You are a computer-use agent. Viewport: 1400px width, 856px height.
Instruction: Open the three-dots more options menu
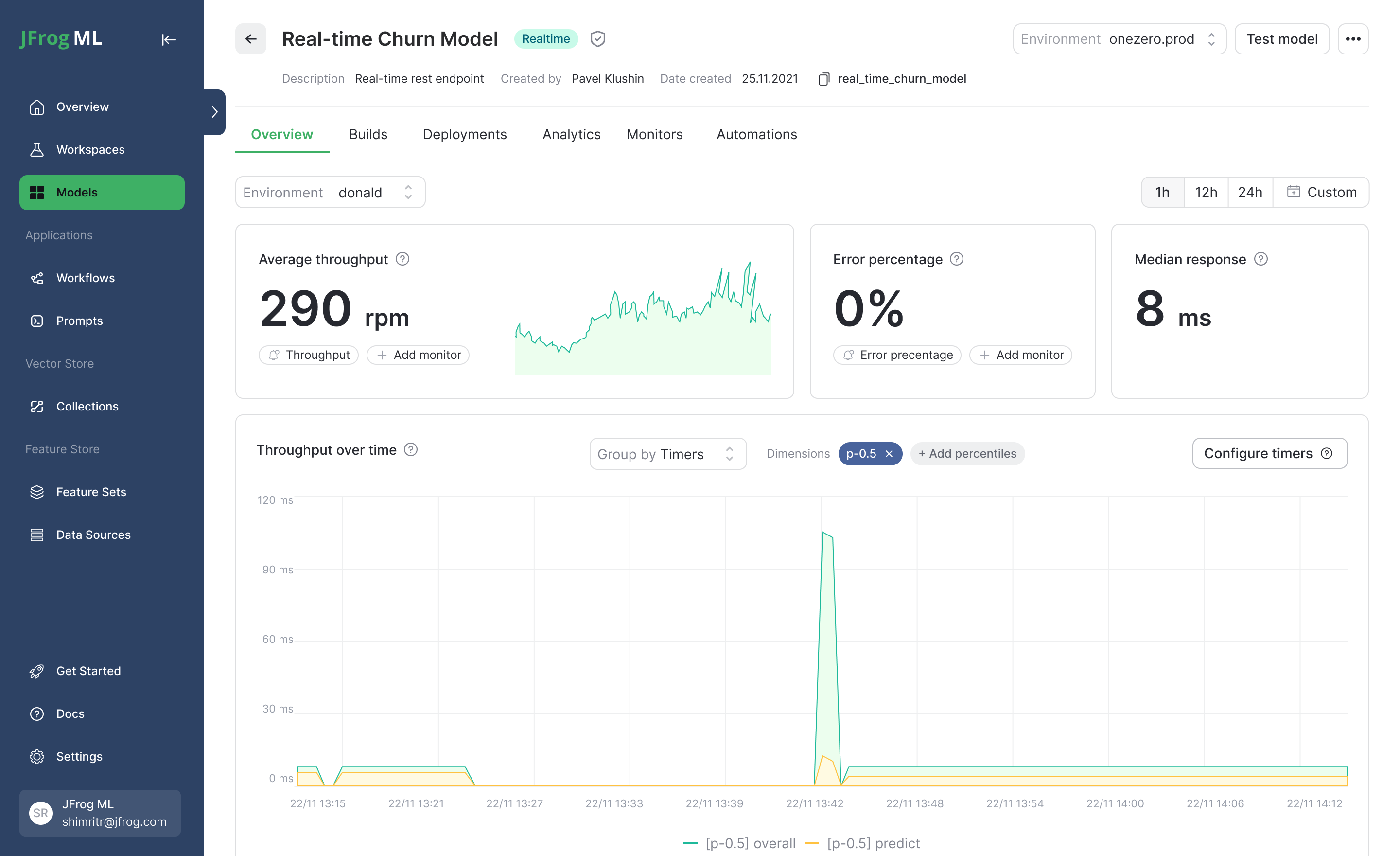click(1353, 39)
